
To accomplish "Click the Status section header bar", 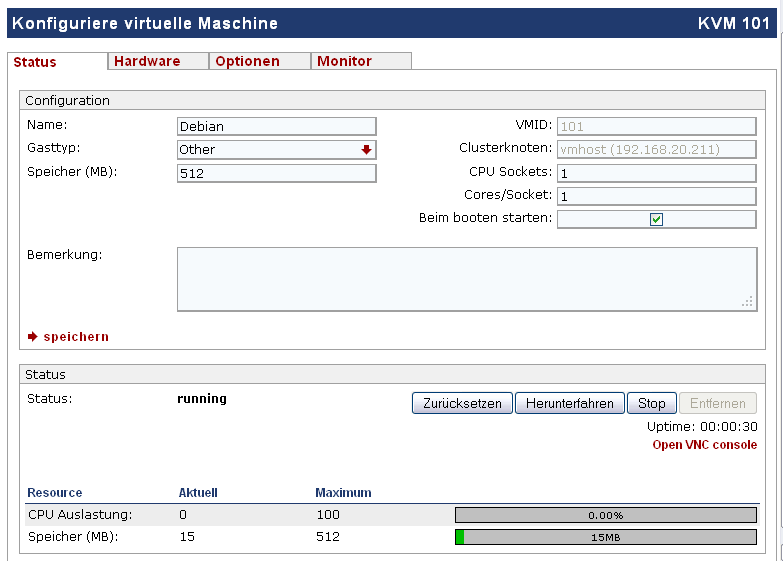I will click(x=392, y=374).
